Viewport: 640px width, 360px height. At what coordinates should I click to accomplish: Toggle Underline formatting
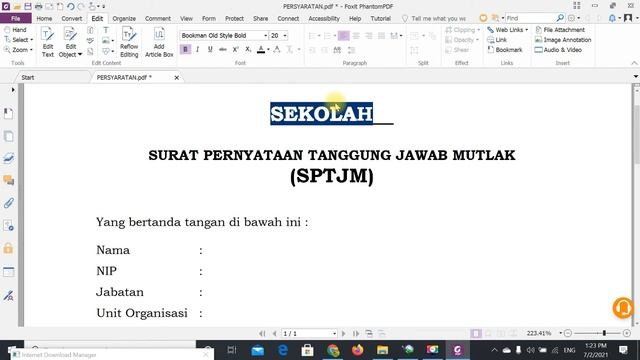210,49
